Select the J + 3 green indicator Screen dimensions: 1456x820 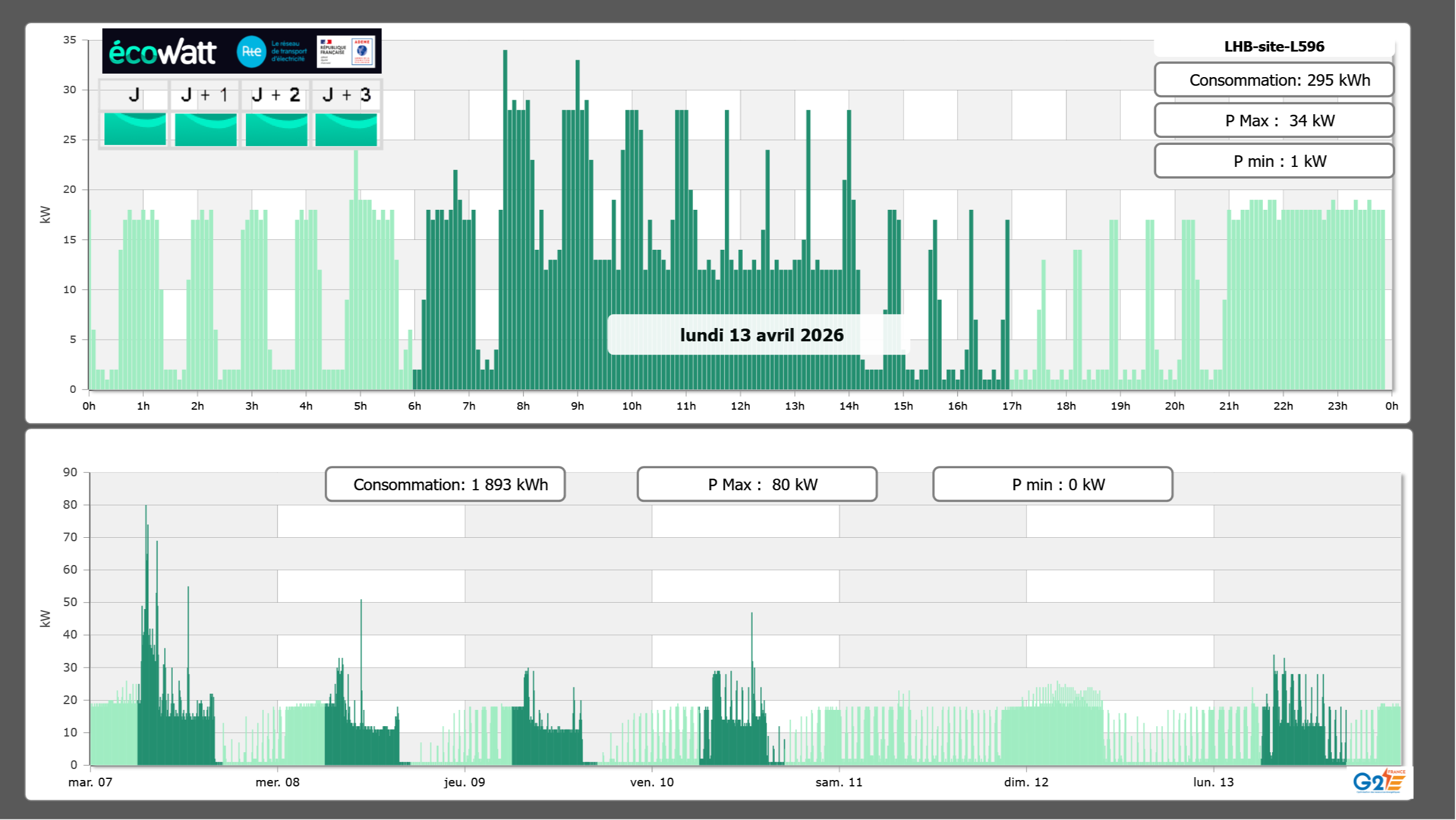tap(346, 129)
